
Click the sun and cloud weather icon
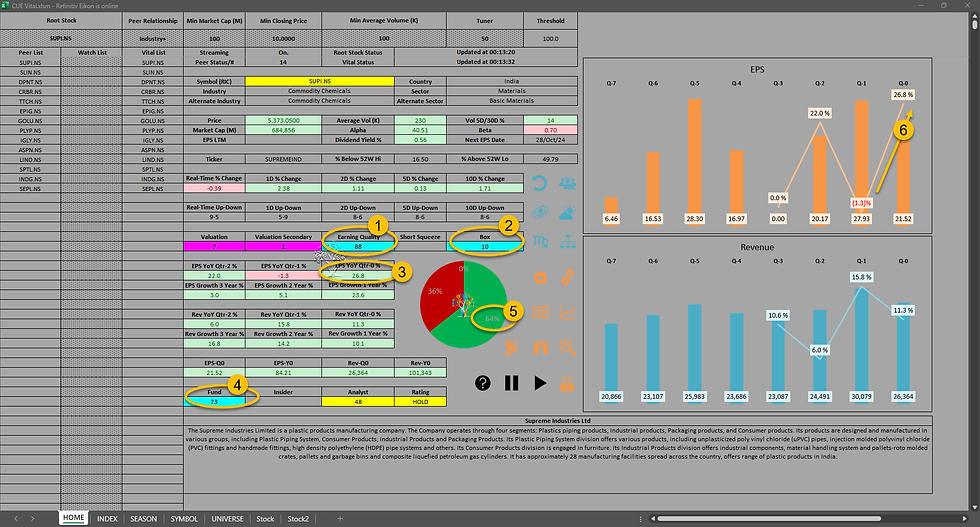pyautogui.click(x=568, y=213)
